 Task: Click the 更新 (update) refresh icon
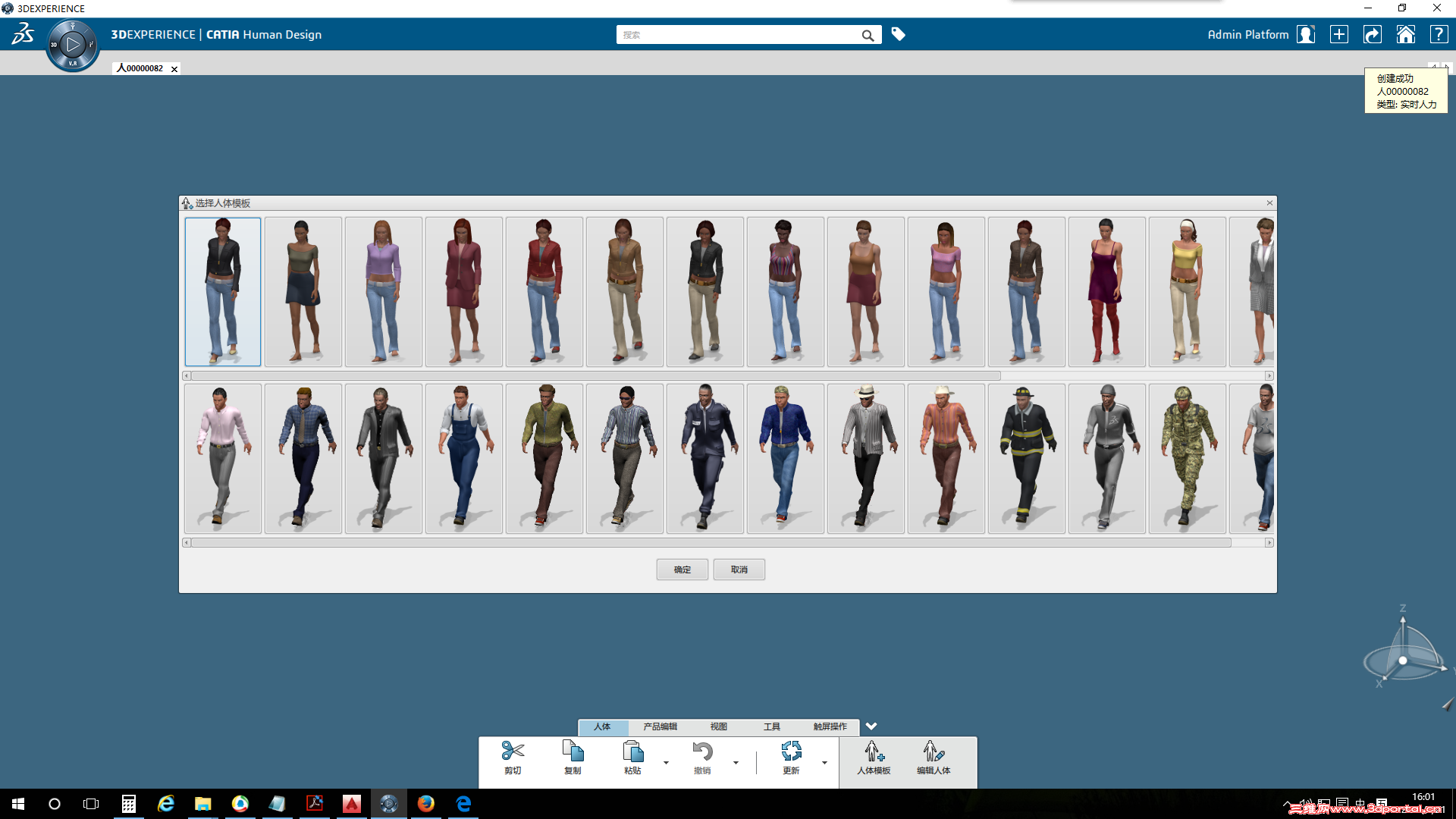[791, 752]
